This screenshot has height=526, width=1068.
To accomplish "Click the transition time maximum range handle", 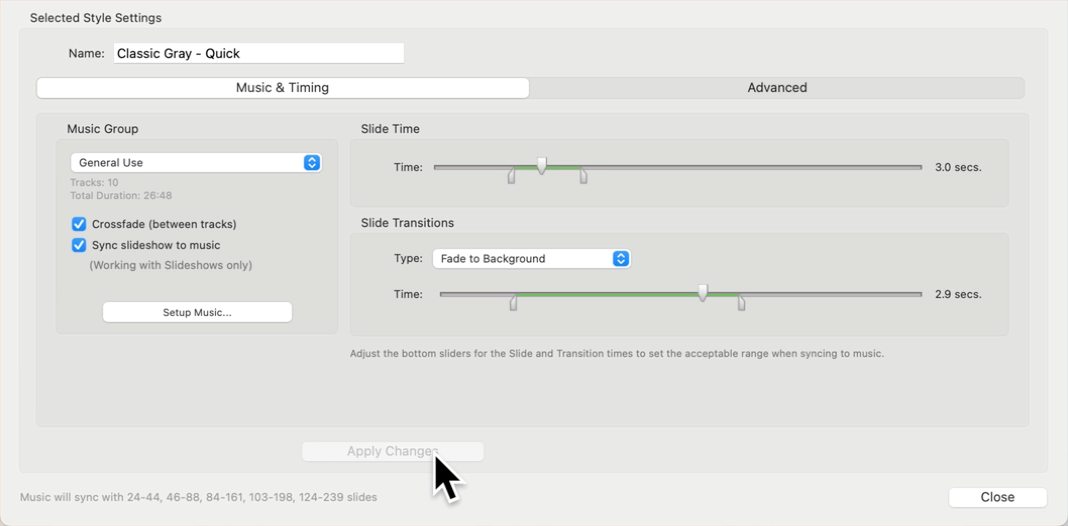I will click(741, 303).
